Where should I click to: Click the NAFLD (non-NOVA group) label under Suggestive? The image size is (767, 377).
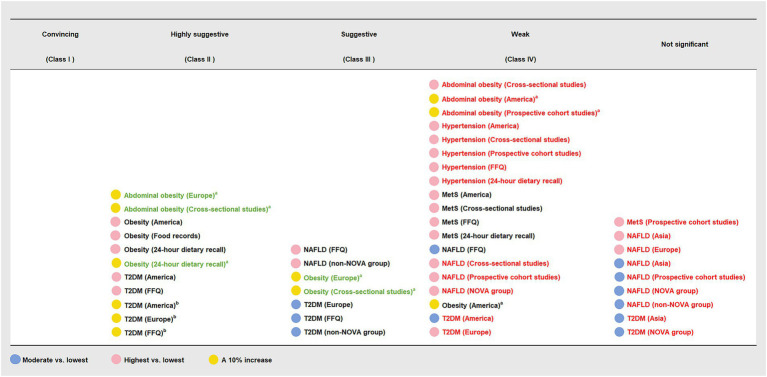coord(346,264)
